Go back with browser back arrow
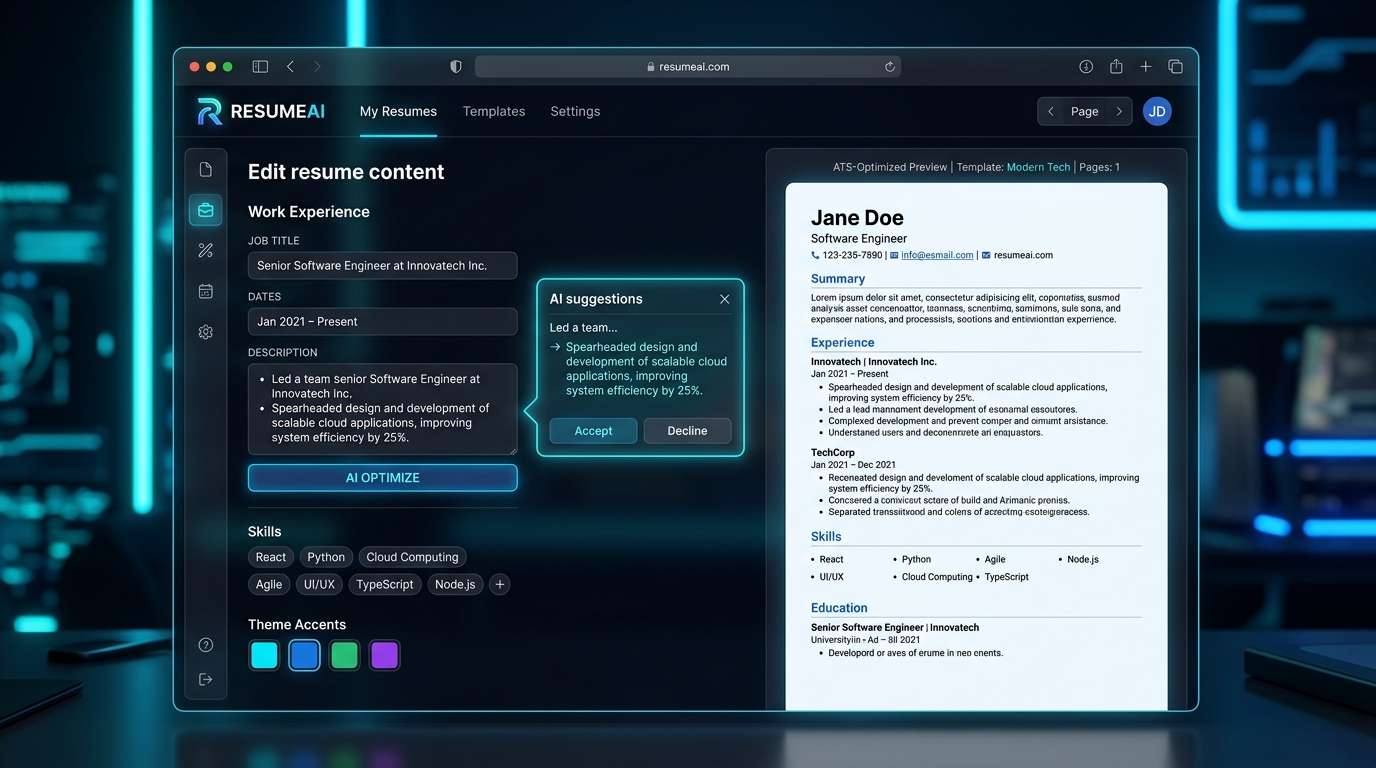 pyautogui.click(x=290, y=67)
